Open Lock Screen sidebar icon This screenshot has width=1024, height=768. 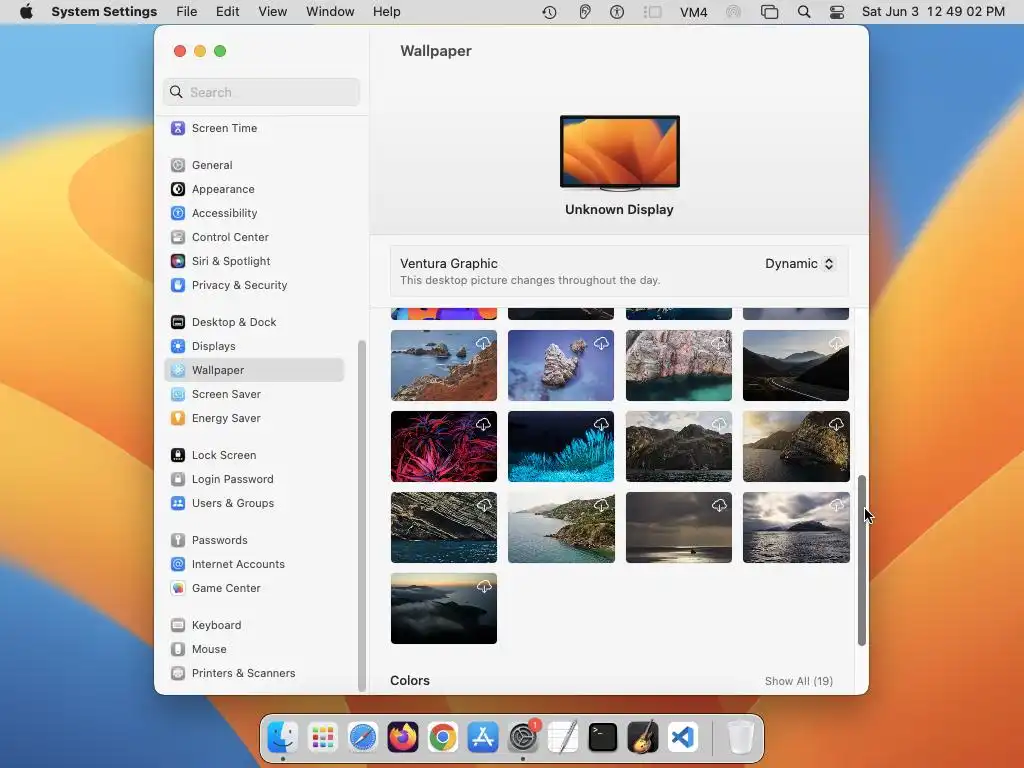pos(178,455)
